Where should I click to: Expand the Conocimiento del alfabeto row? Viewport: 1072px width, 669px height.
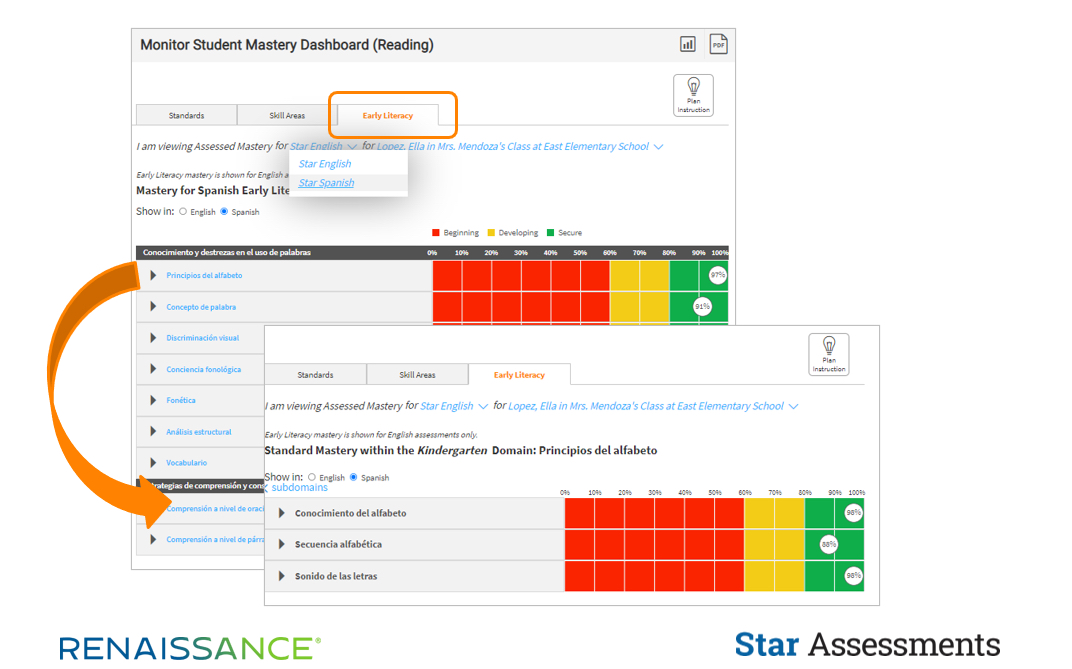[x=282, y=513]
